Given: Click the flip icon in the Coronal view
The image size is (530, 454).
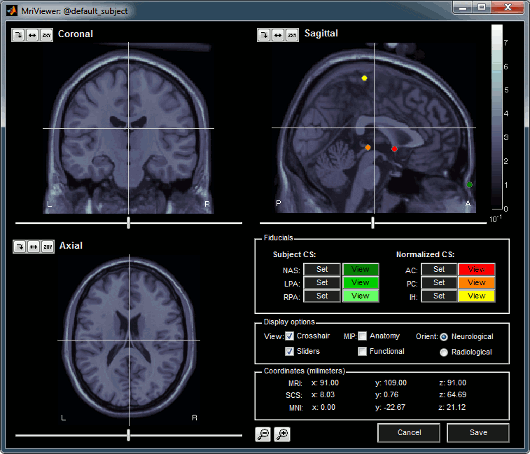Looking at the screenshot, I should pyautogui.click(x=32, y=35).
